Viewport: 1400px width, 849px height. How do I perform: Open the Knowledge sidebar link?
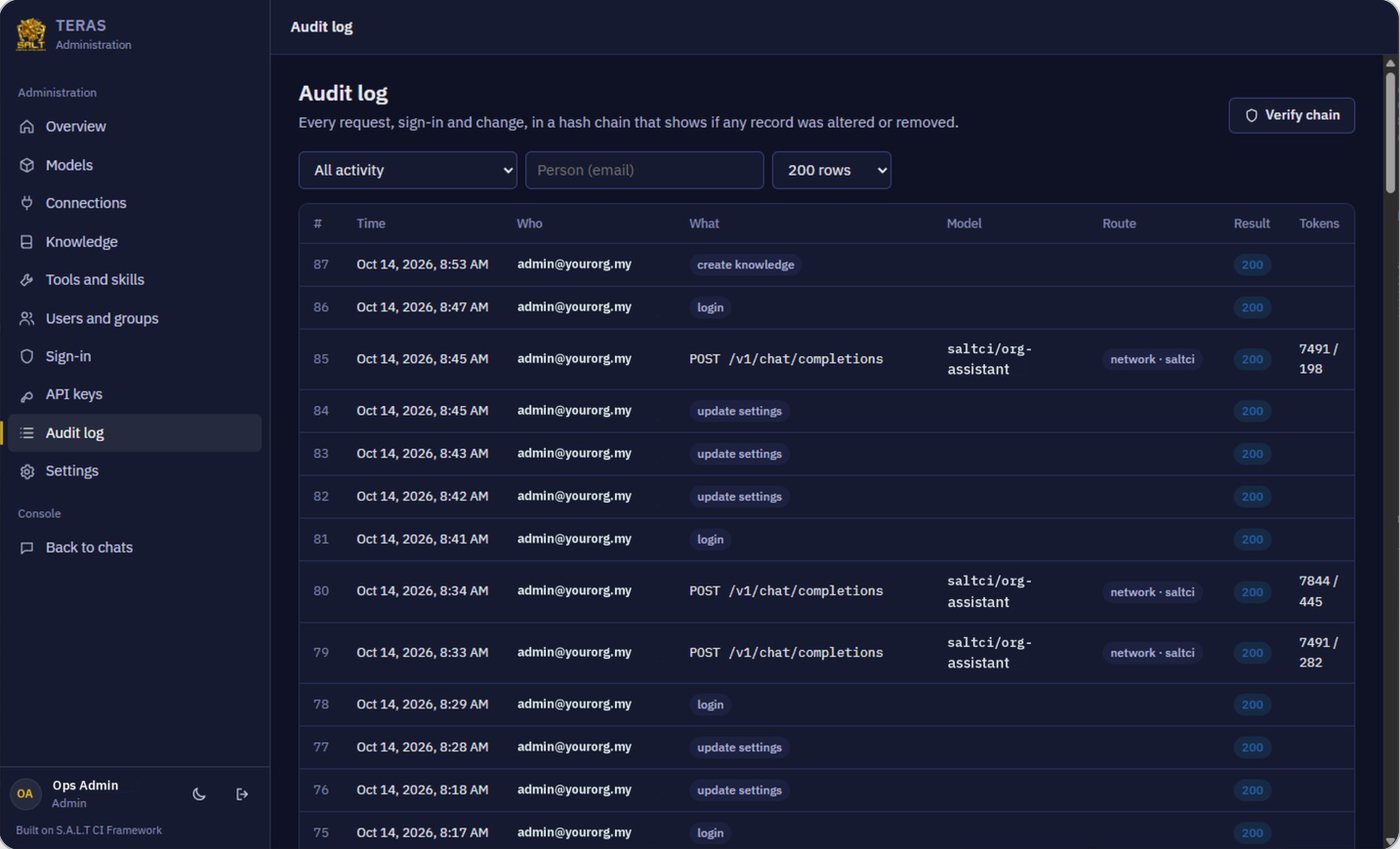[x=134, y=242]
